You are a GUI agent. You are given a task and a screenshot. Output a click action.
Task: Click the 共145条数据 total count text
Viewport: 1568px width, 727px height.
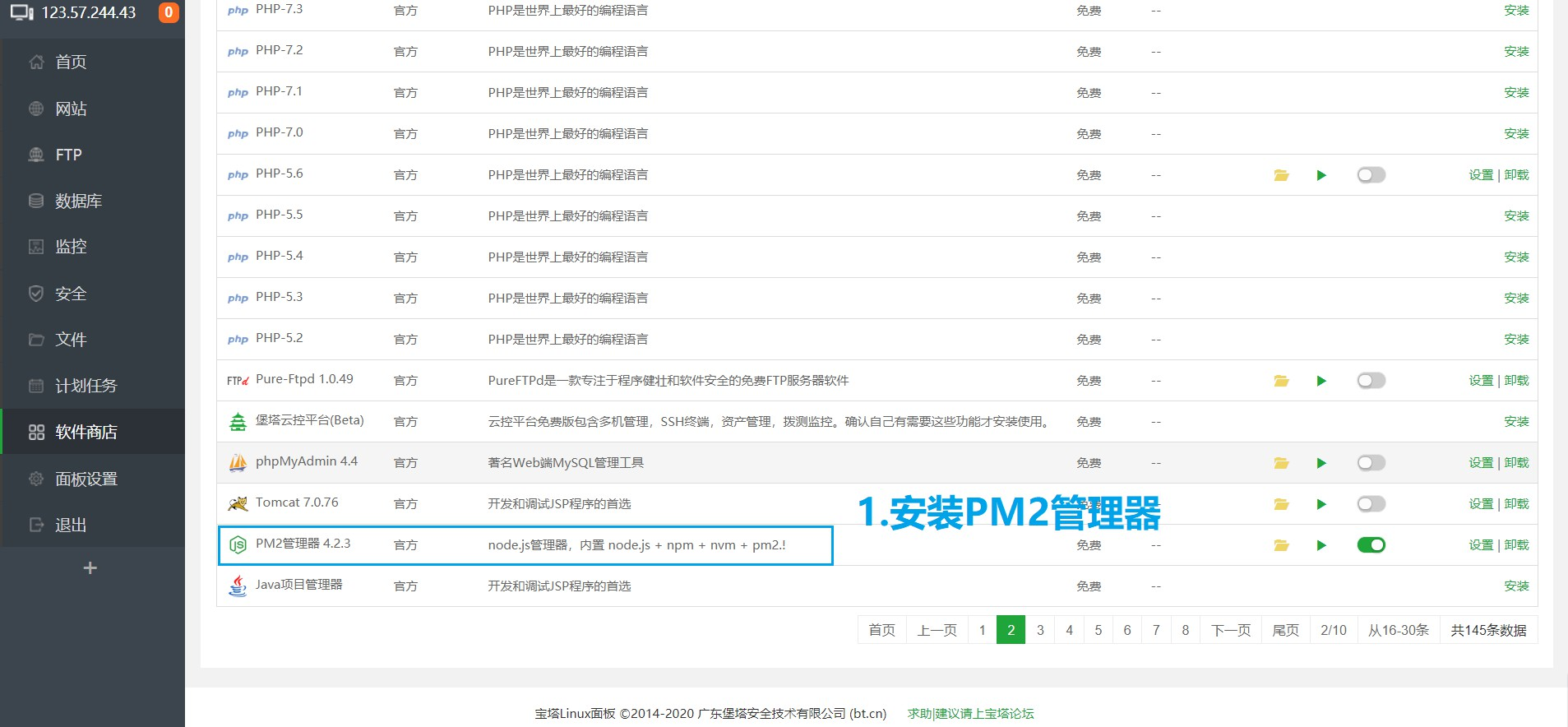pos(1488,630)
